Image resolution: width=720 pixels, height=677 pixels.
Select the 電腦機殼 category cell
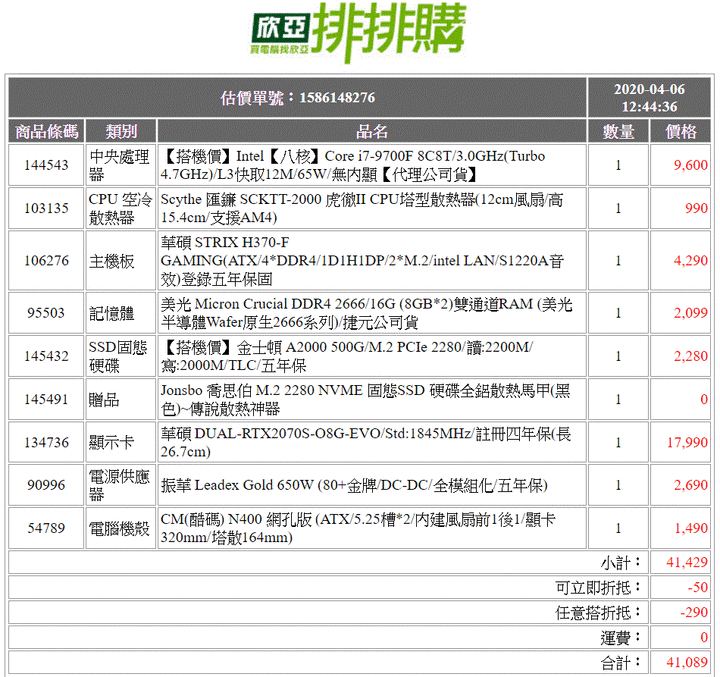pyautogui.click(x=121, y=528)
